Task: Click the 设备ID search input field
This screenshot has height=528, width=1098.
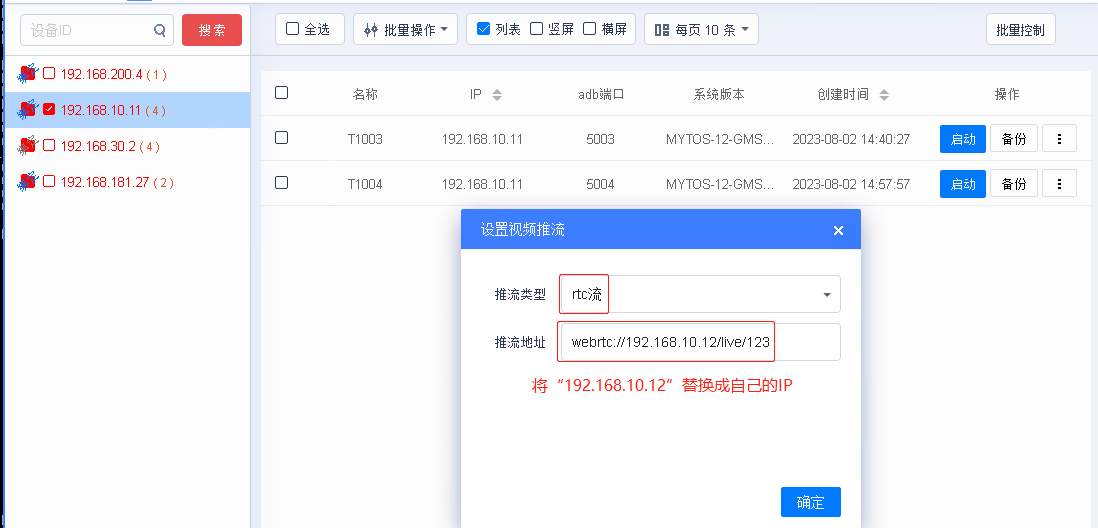Action: pos(97,30)
